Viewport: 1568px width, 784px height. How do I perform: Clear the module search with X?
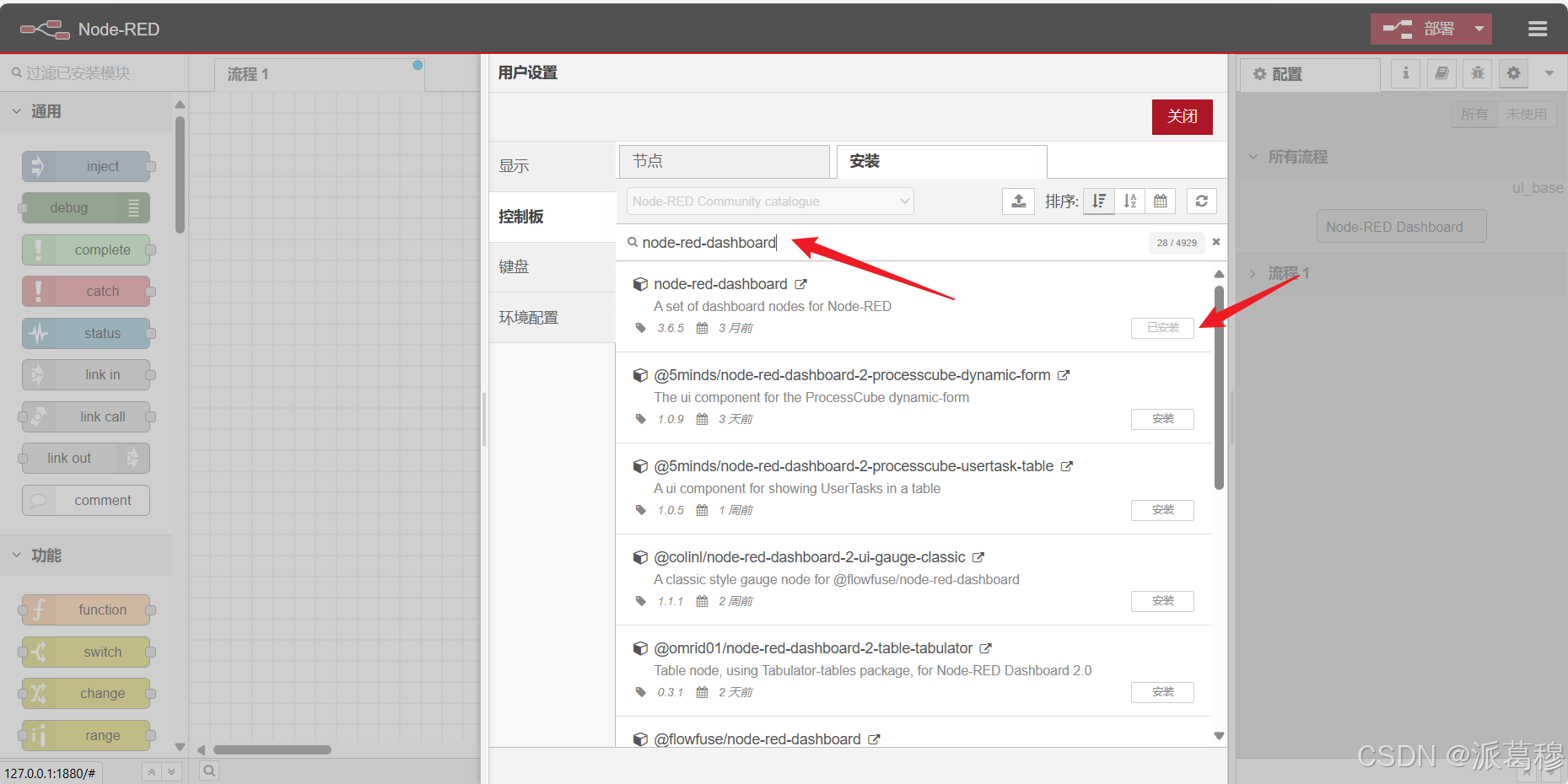coord(1215,242)
